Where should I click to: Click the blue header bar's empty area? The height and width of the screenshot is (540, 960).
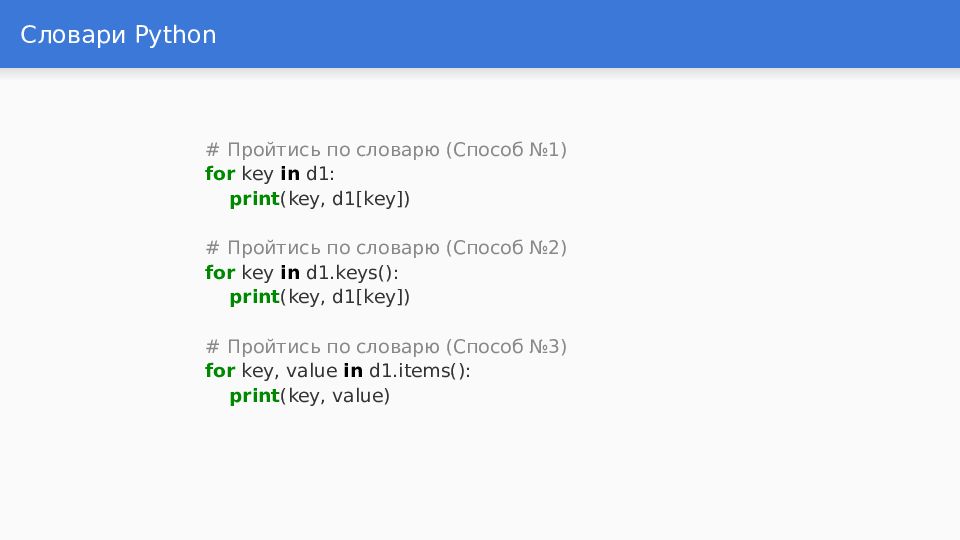click(x=588, y=34)
